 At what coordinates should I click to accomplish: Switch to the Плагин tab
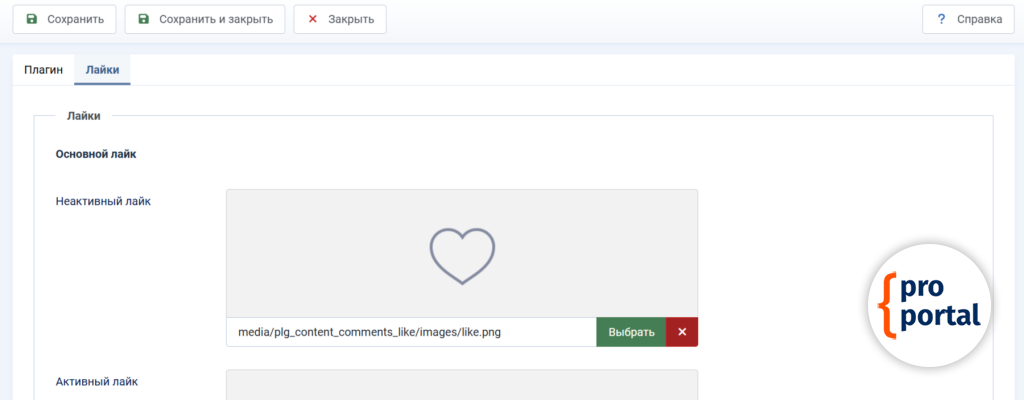43,70
